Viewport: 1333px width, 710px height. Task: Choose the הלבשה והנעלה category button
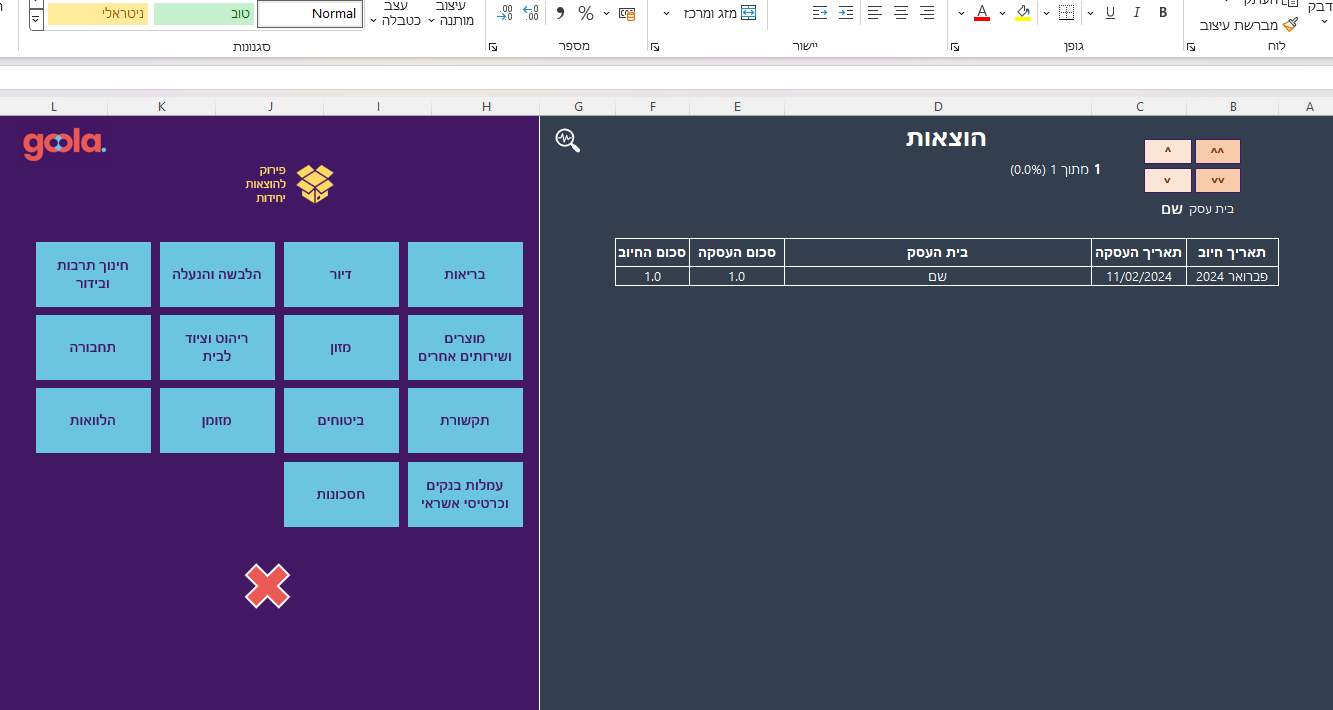pos(217,274)
